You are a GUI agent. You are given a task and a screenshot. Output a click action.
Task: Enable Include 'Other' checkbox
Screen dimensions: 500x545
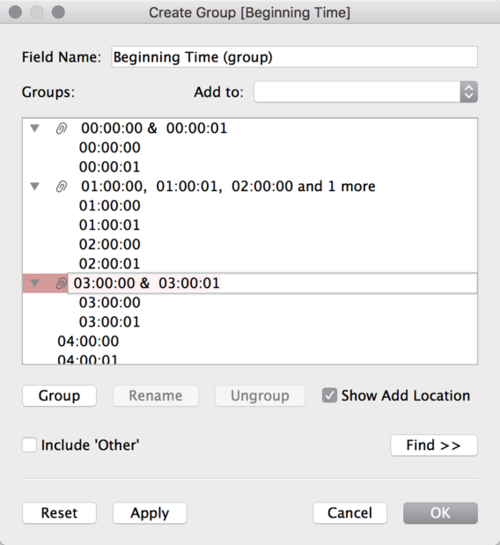pos(29,445)
